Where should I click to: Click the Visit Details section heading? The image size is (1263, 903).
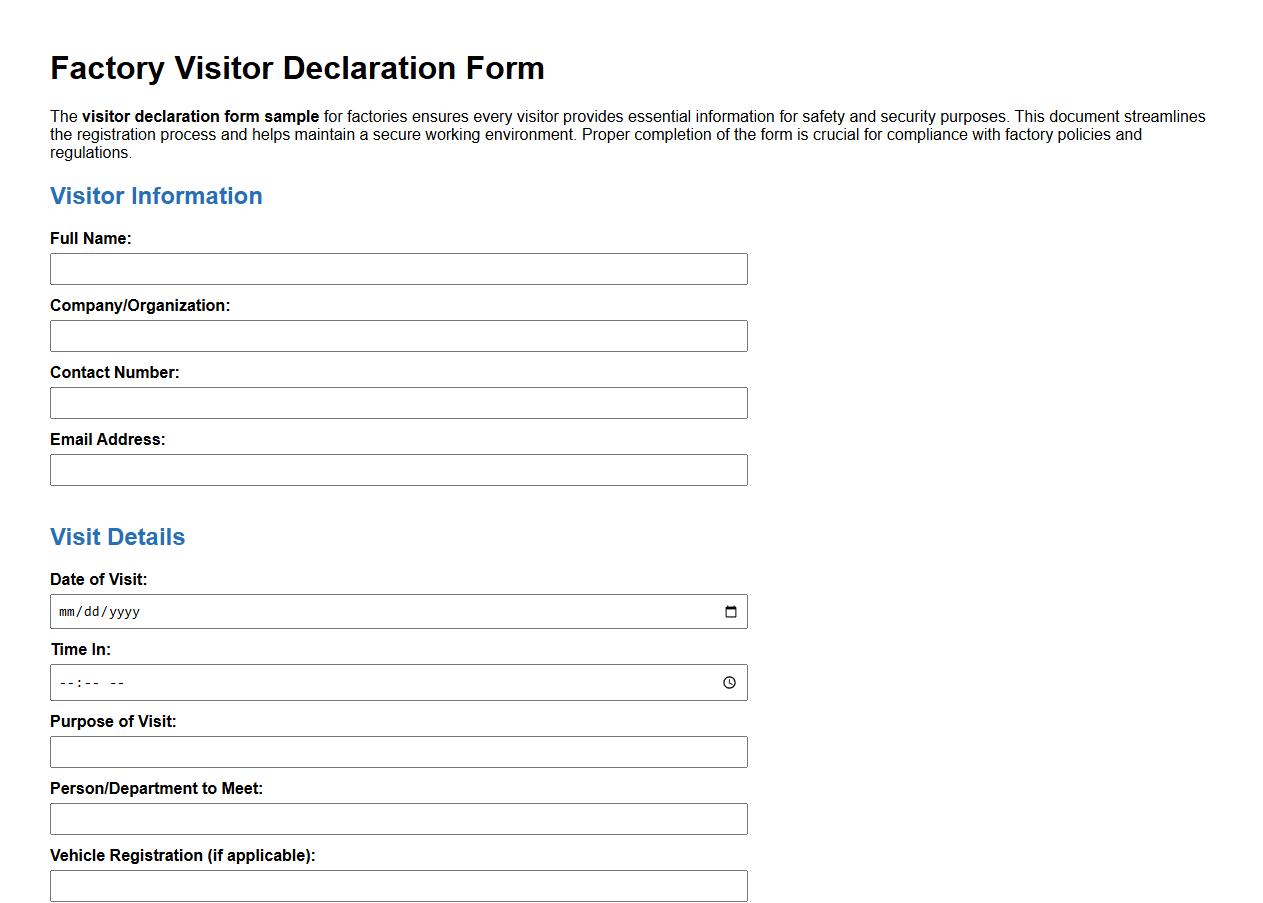point(117,537)
